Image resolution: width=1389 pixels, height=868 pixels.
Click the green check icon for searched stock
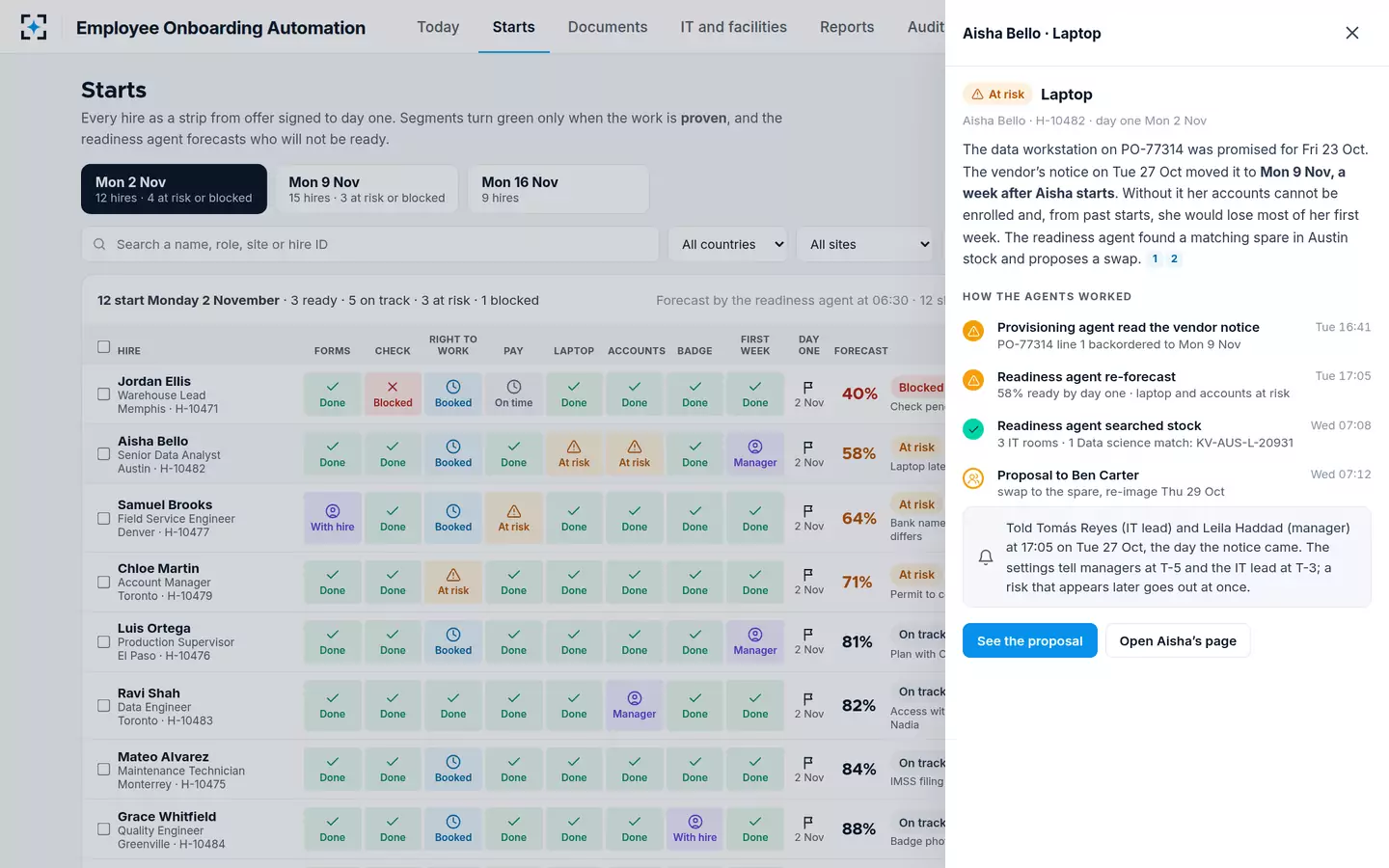tap(973, 428)
